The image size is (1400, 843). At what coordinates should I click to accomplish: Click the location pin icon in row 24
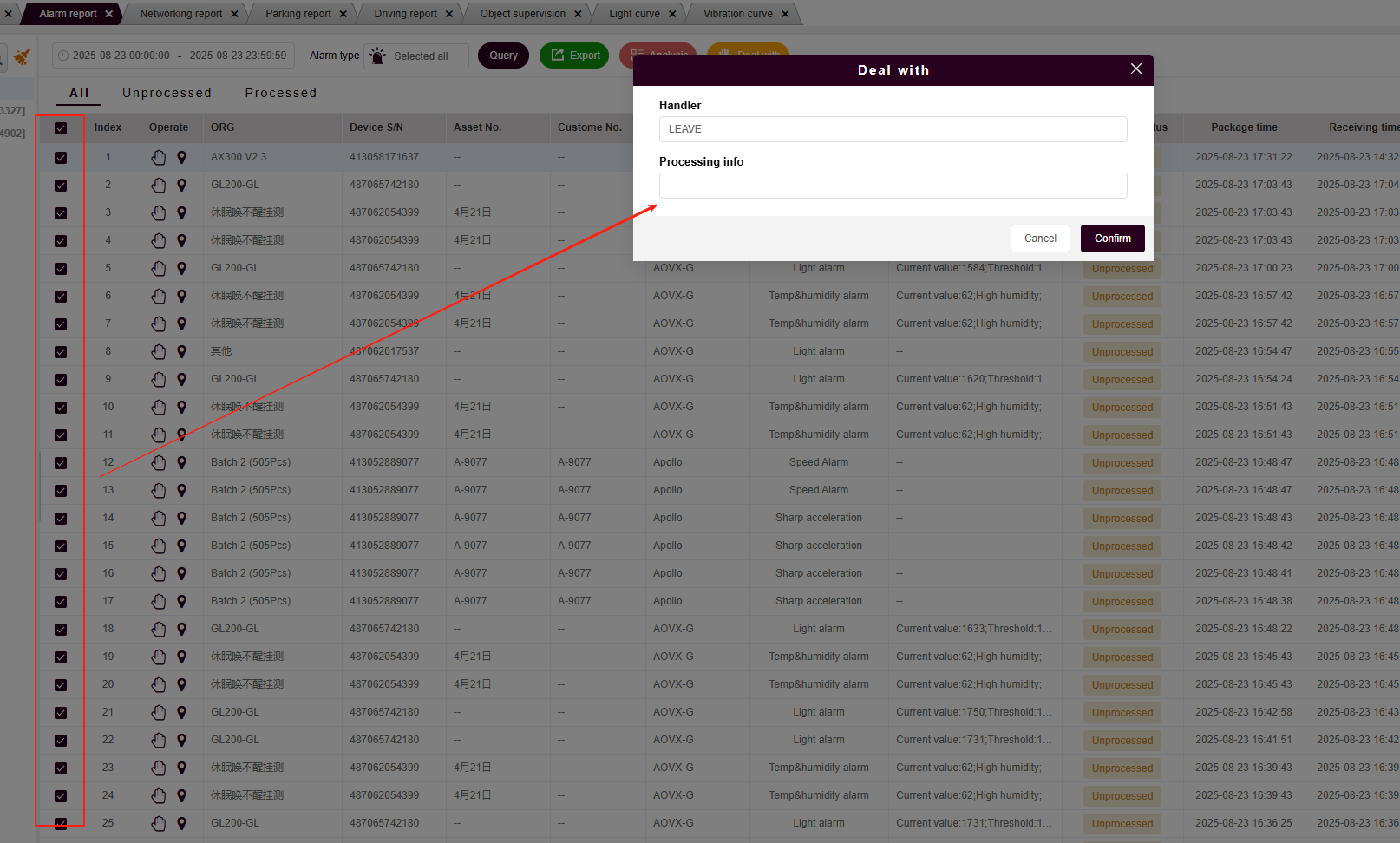tap(181, 795)
